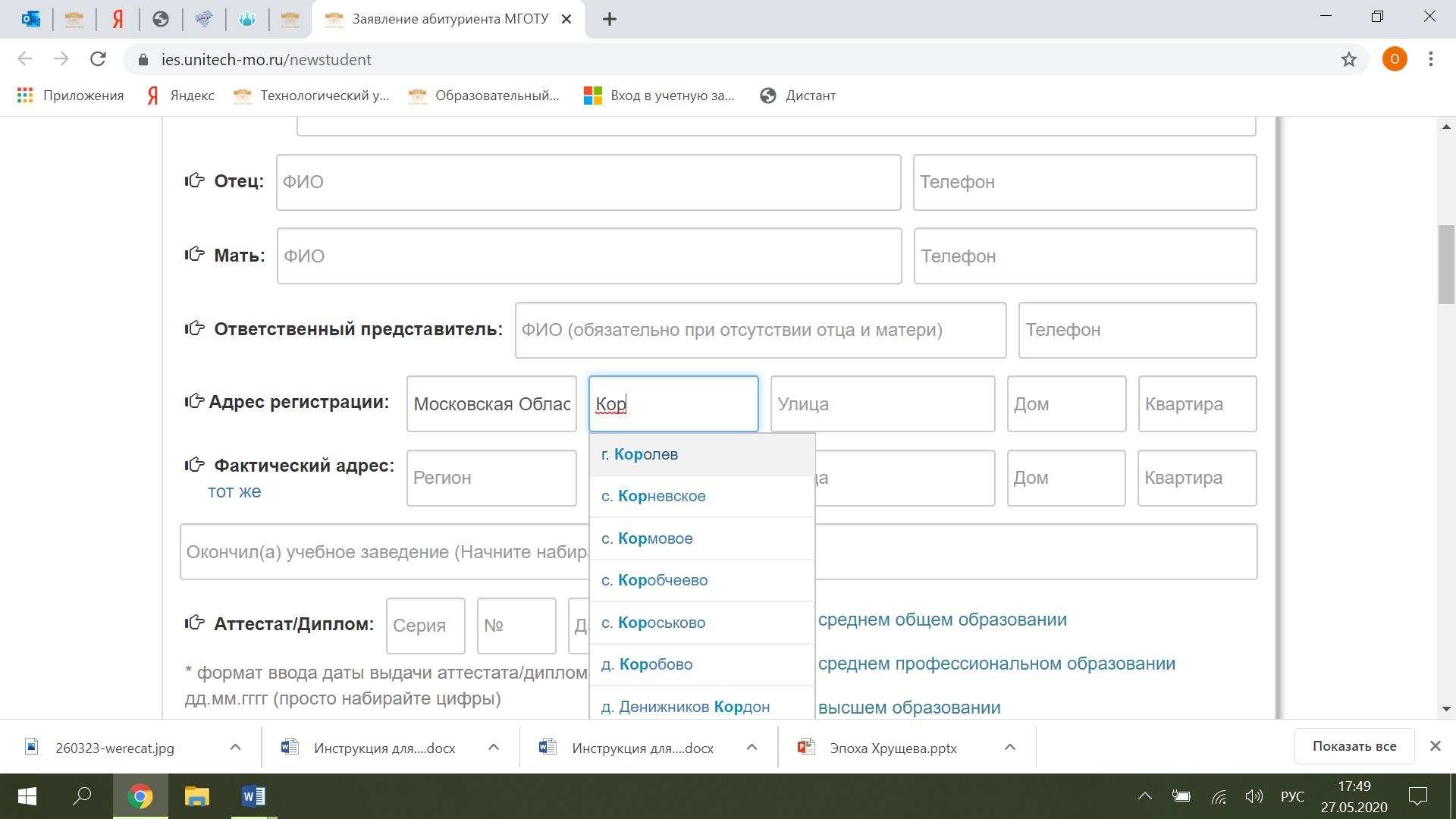
Task: Open the Приложения apps grid shortcut
Action: 71,96
